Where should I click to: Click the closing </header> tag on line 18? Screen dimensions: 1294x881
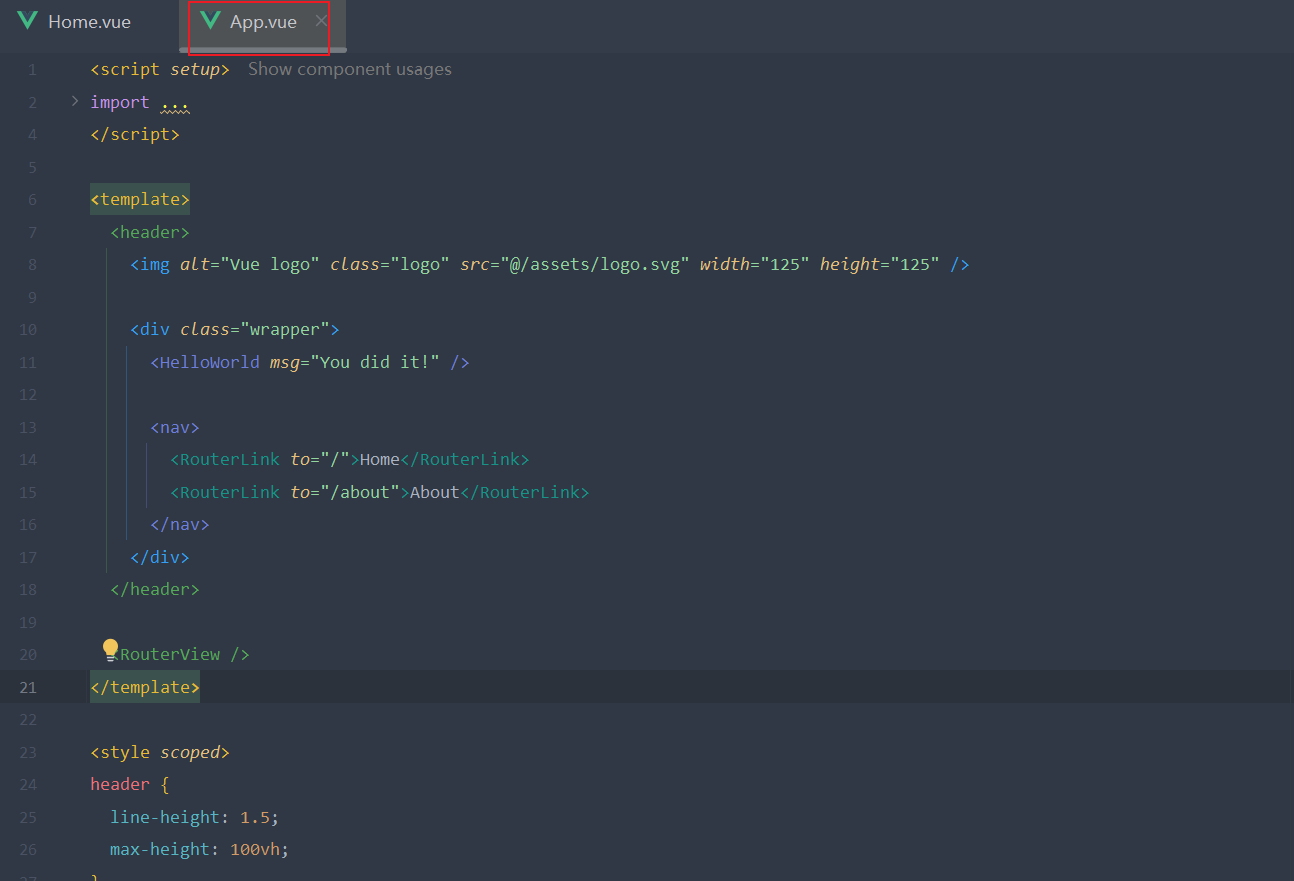coord(155,589)
